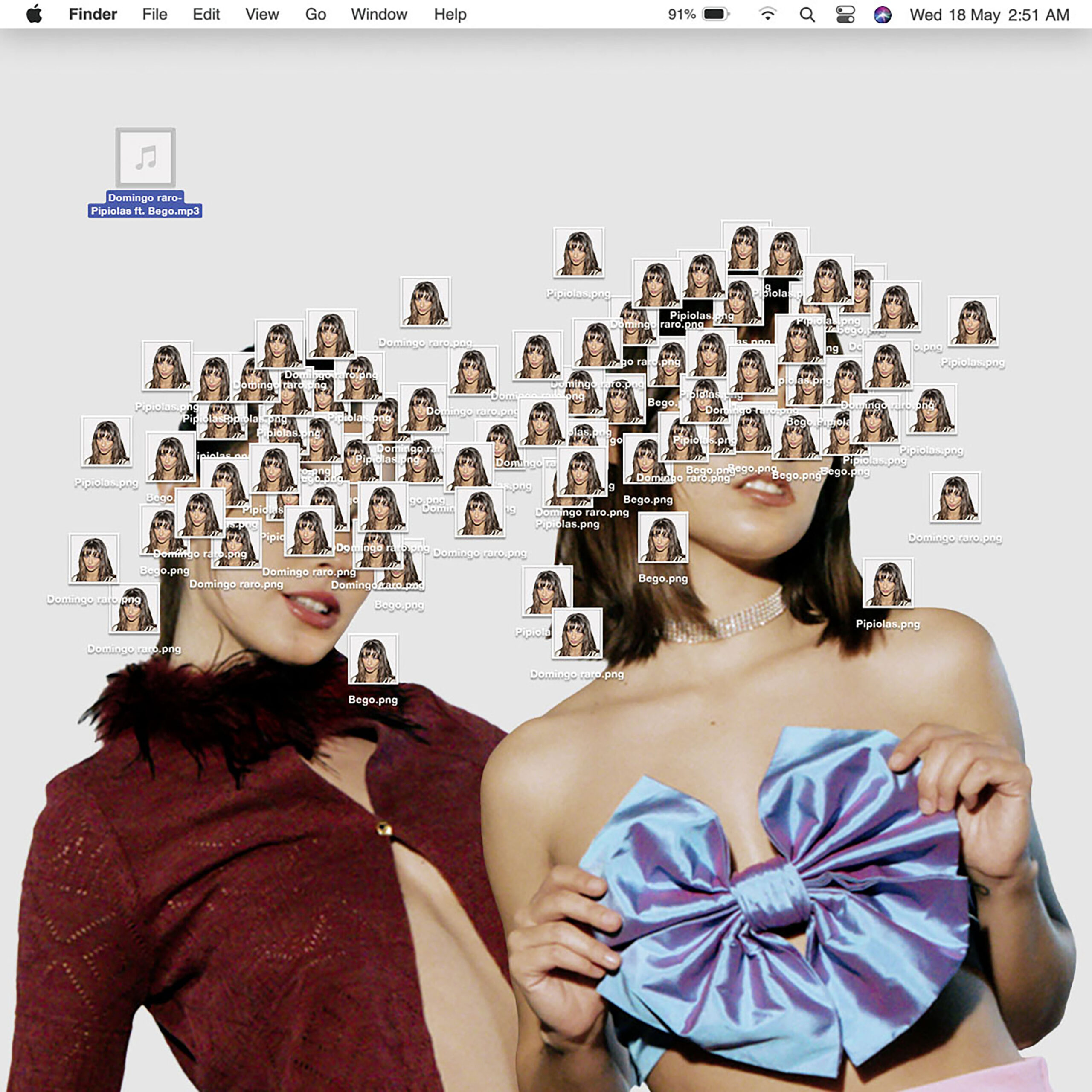Click the battery 91% indicator

(700, 14)
